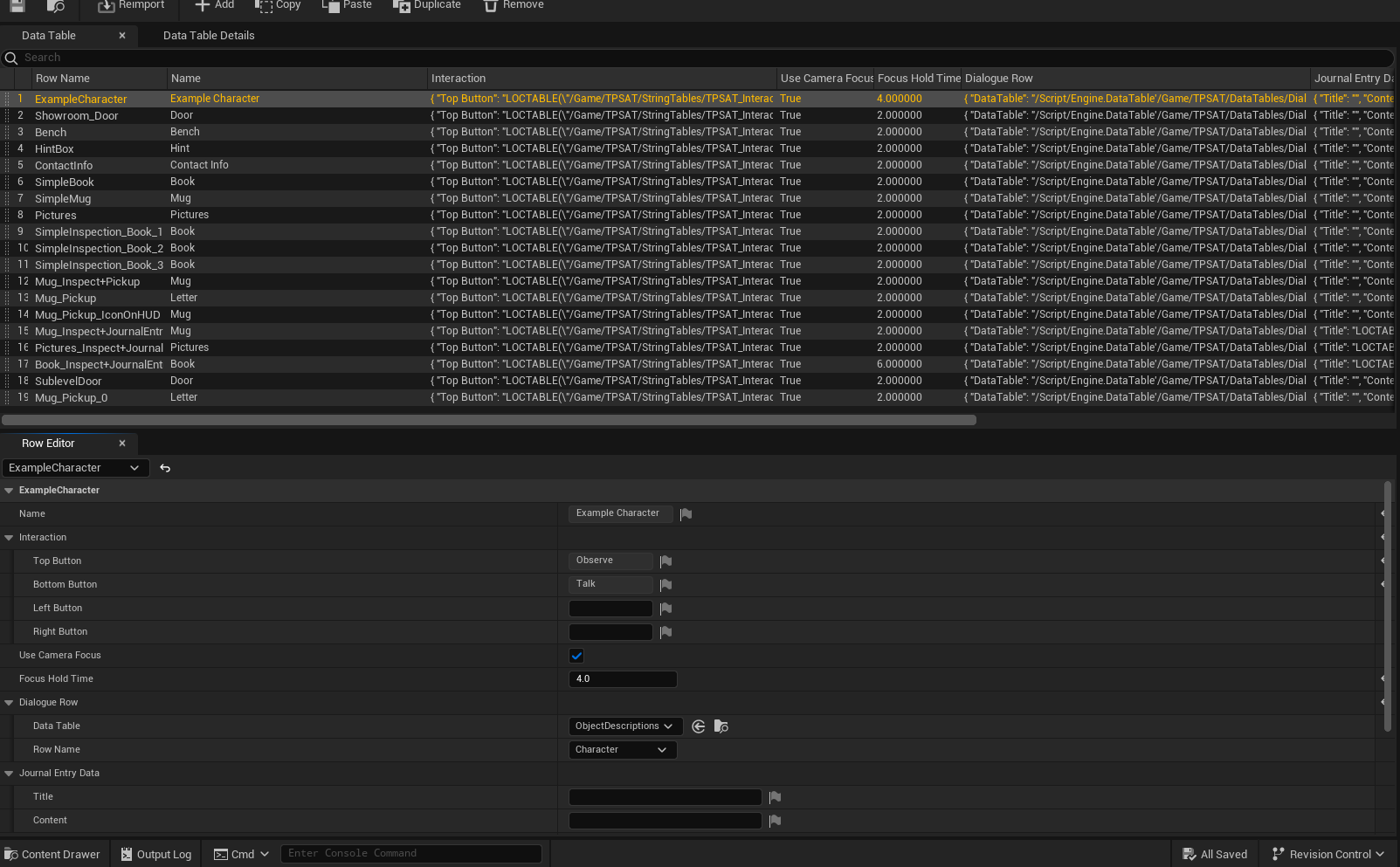Click the Focus Hold Time column header
The image size is (1400, 867).
(918, 79)
